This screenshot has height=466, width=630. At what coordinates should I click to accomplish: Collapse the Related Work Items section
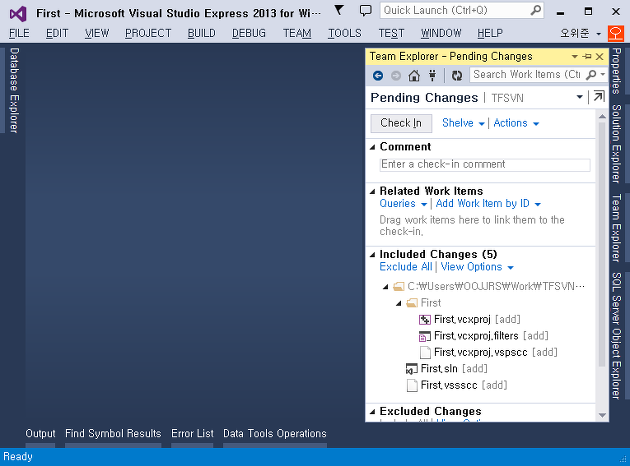[372, 192]
